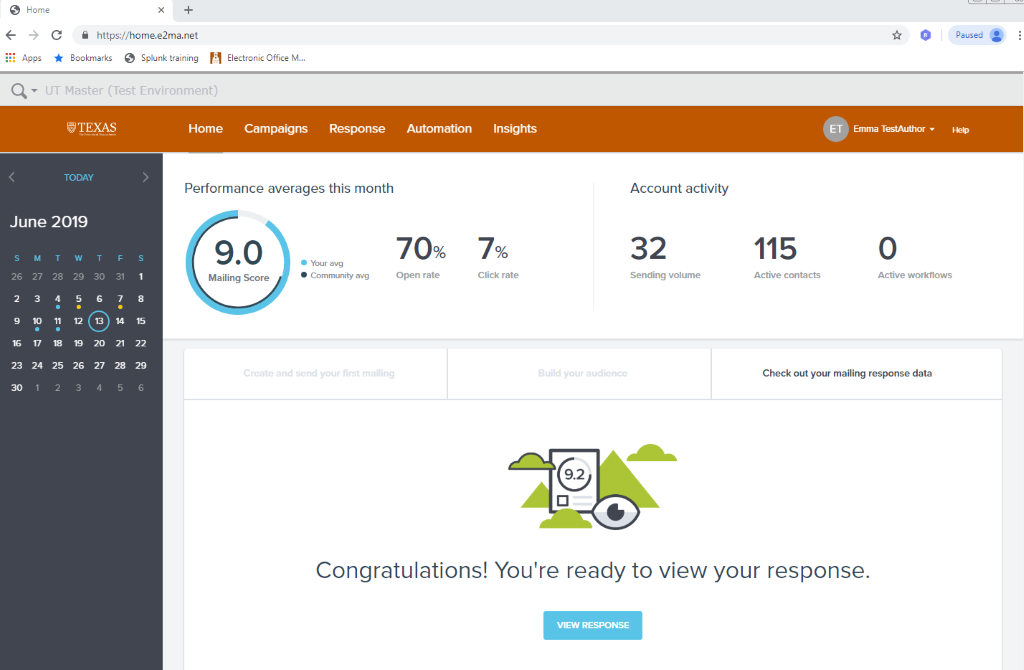Viewport: 1024px width, 670px height.
Task: Go to previous month in calendar
Action: point(12,177)
